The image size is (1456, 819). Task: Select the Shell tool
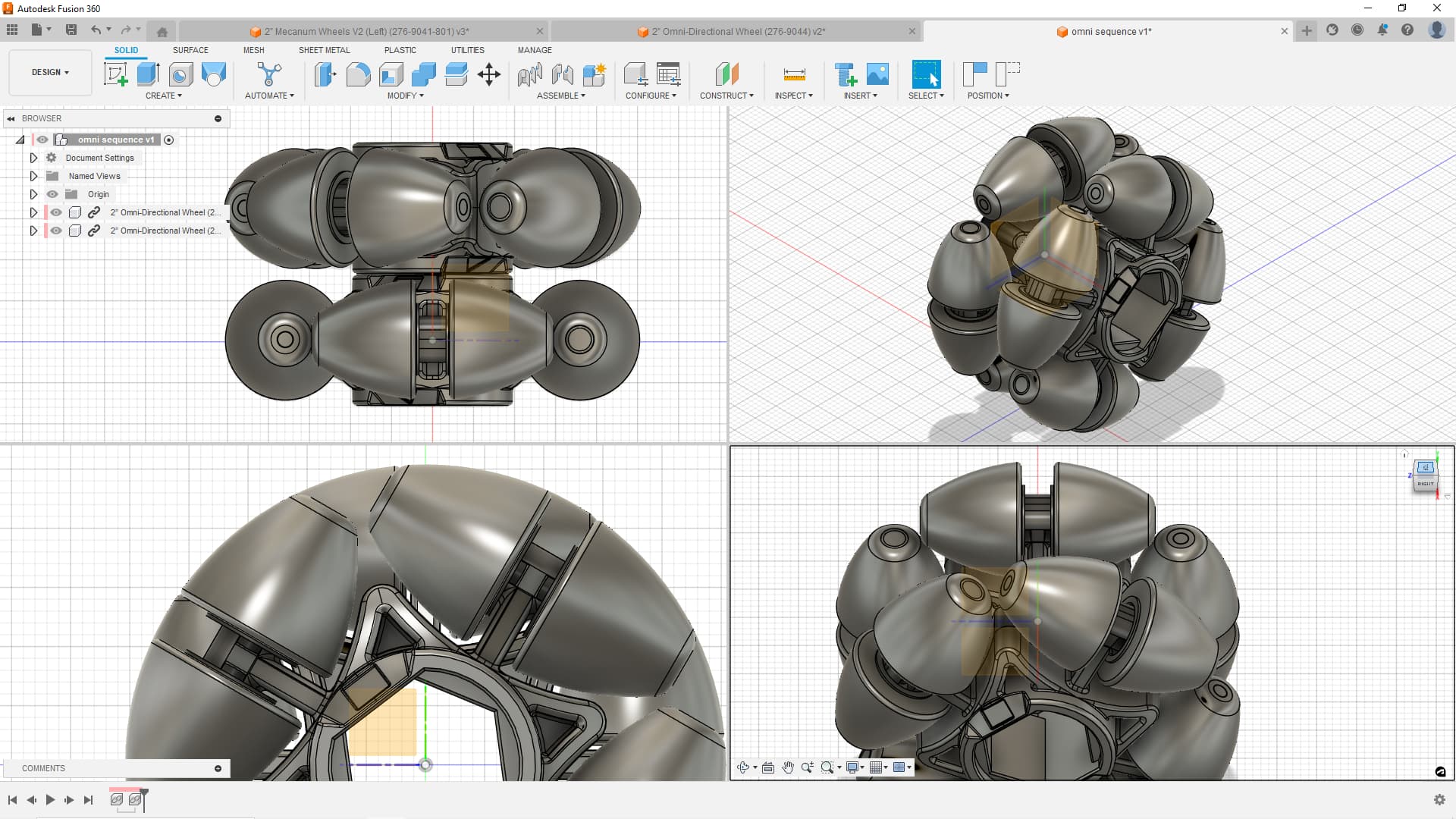[x=391, y=74]
